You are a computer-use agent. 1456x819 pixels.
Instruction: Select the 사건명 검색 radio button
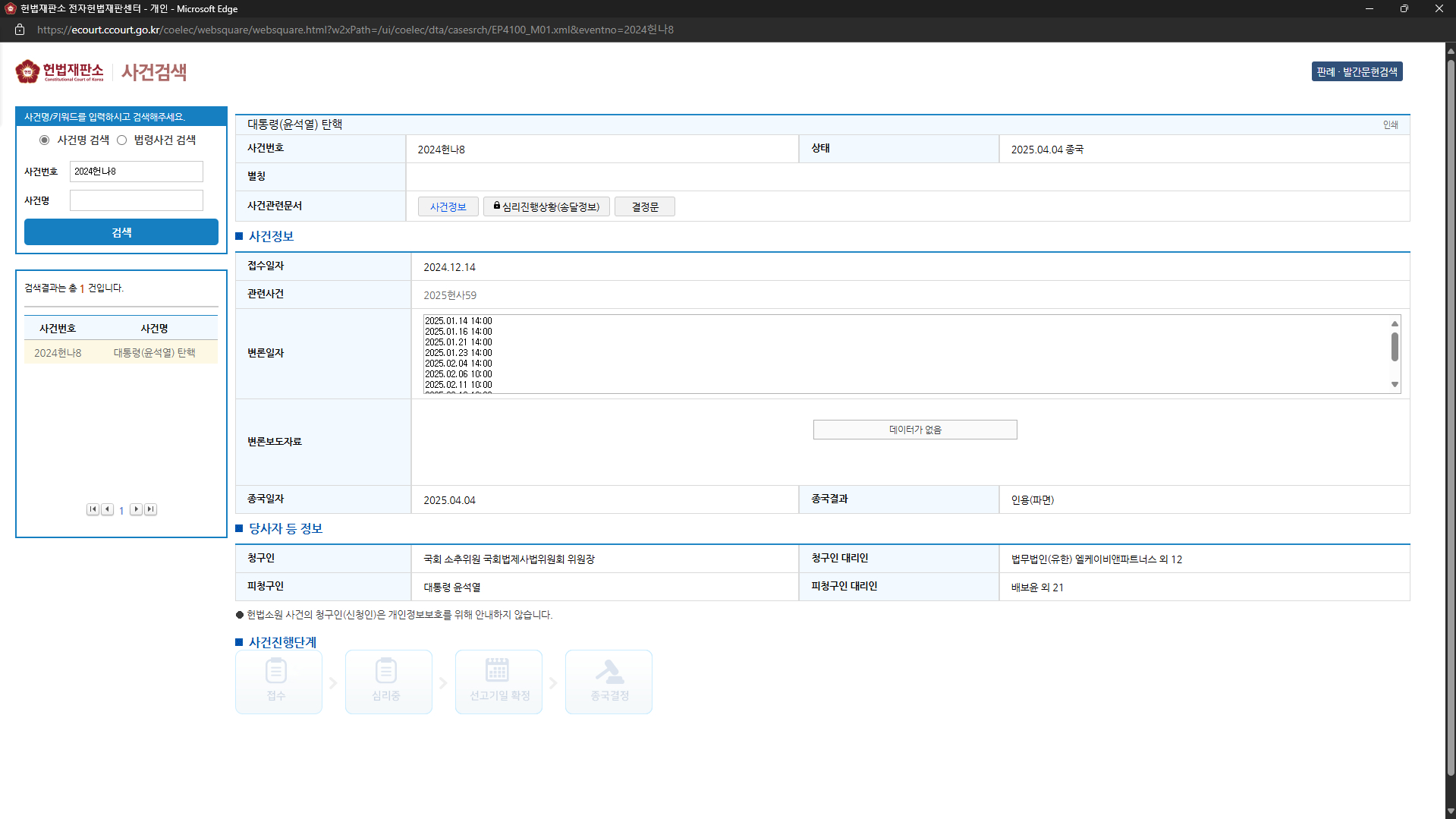pos(45,140)
